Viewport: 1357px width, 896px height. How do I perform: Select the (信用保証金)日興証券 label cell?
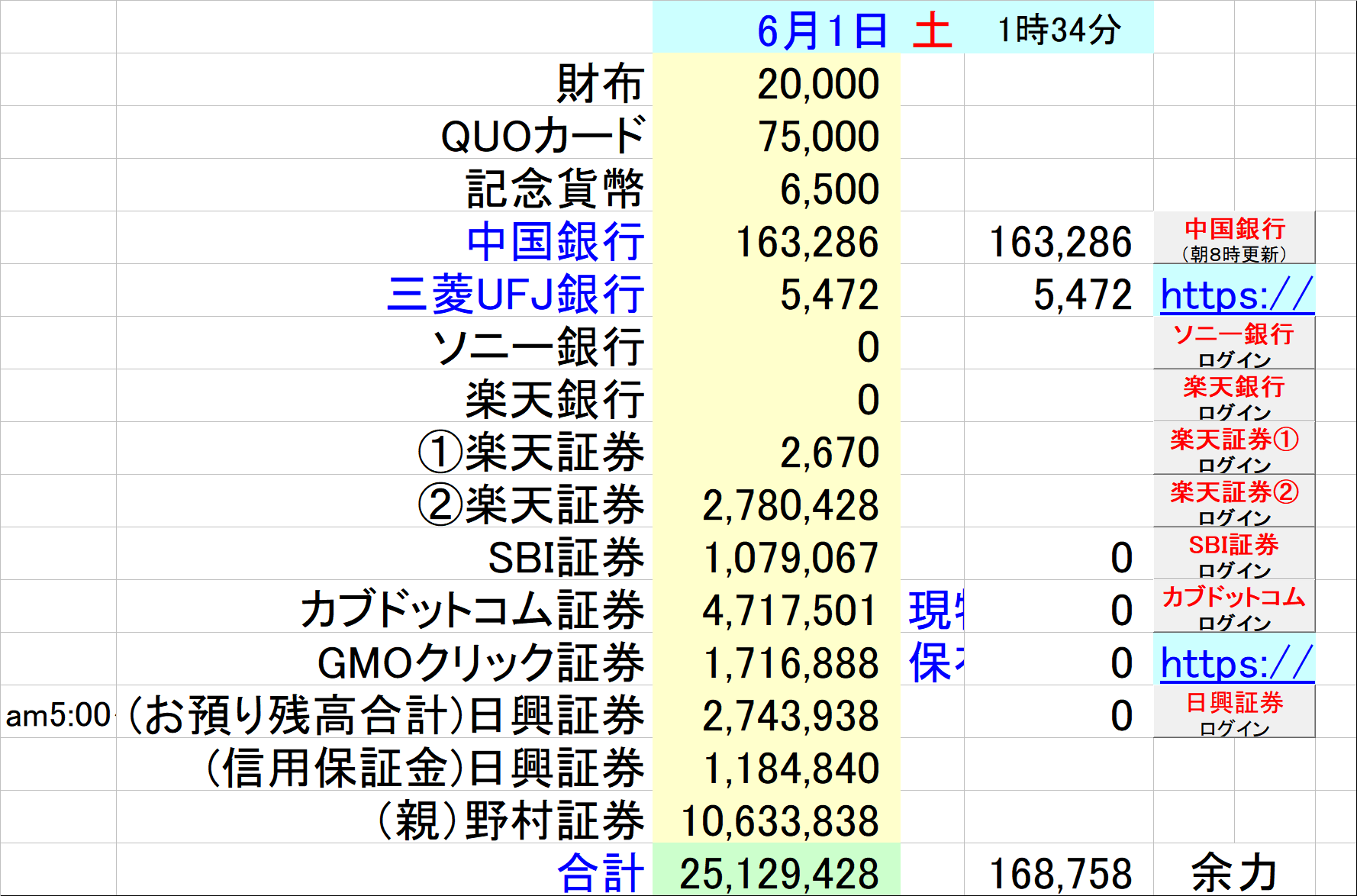coord(385,765)
